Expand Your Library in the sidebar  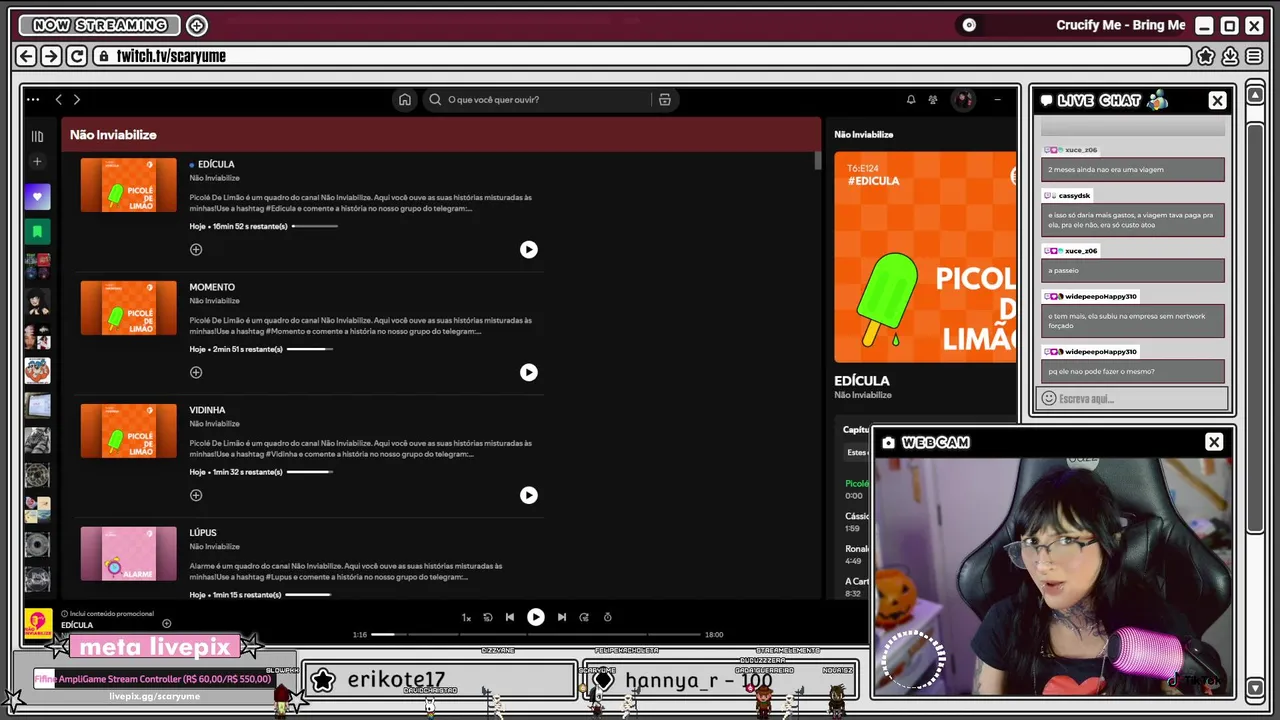tap(37, 136)
